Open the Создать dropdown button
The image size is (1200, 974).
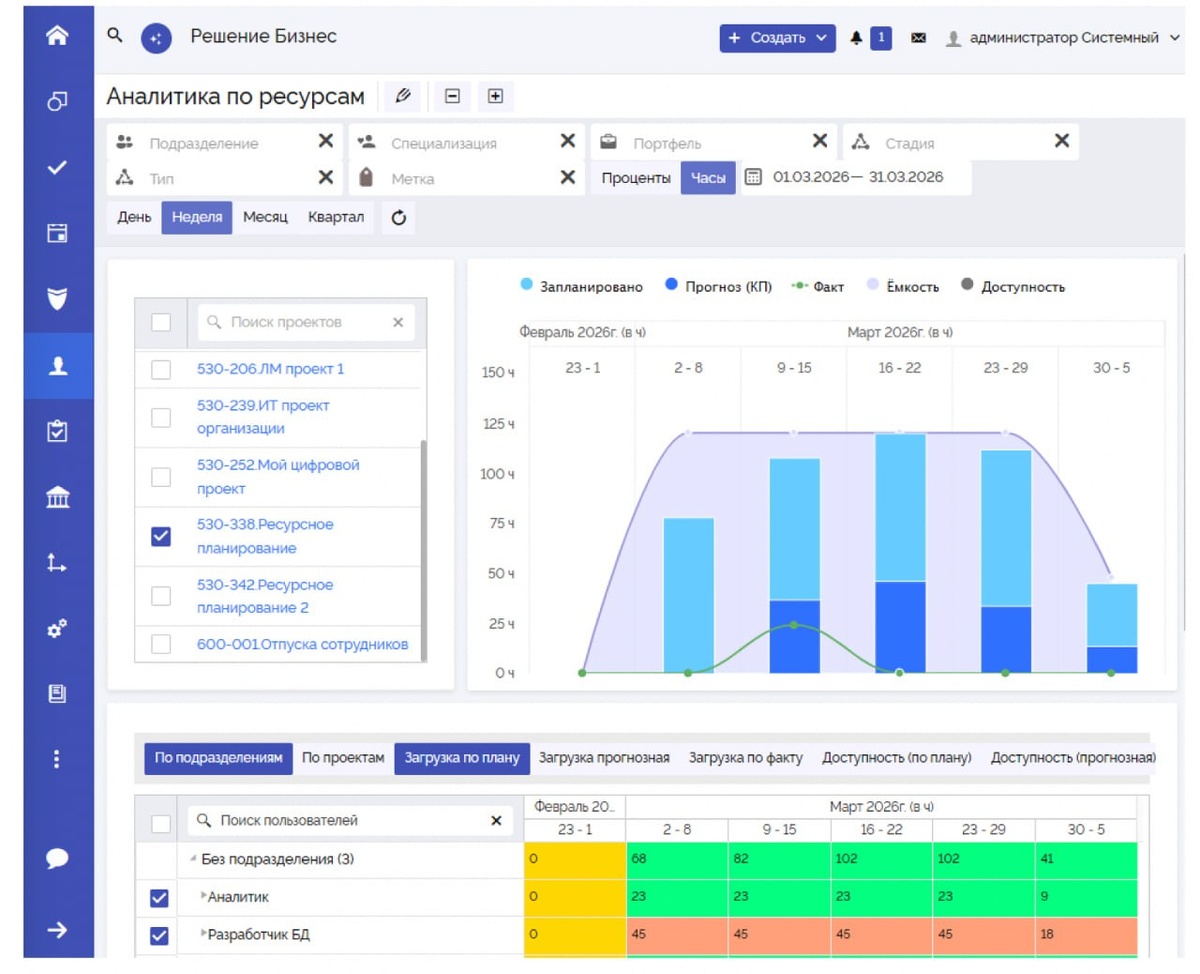[x=777, y=38]
